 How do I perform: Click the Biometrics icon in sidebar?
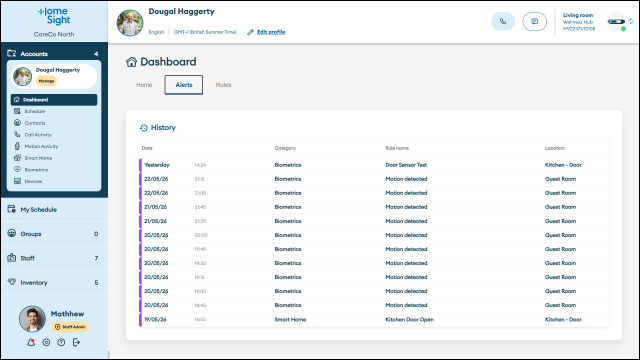tap(17, 169)
